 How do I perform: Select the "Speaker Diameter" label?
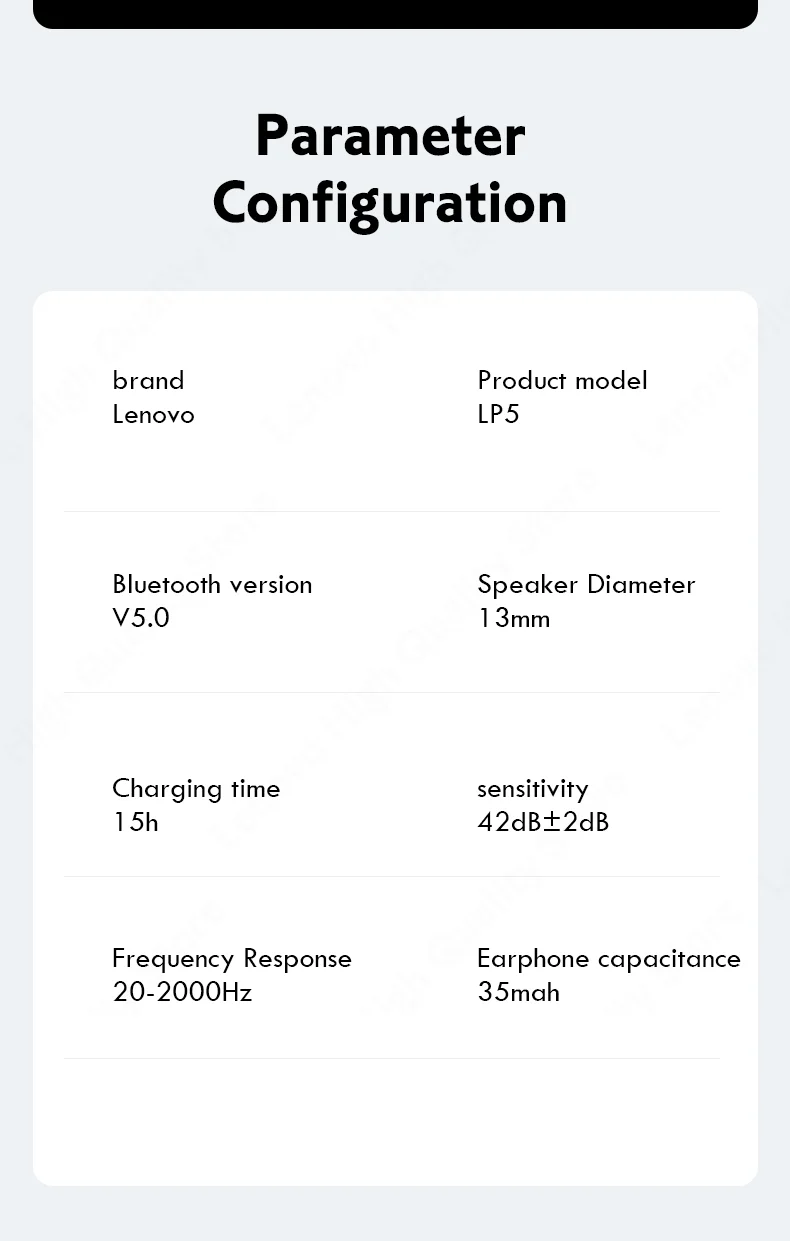tap(586, 585)
